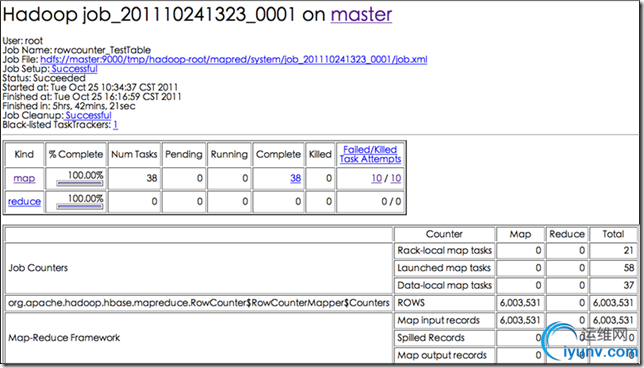Click the Launched map tasks total 58

click(x=628, y=268)
